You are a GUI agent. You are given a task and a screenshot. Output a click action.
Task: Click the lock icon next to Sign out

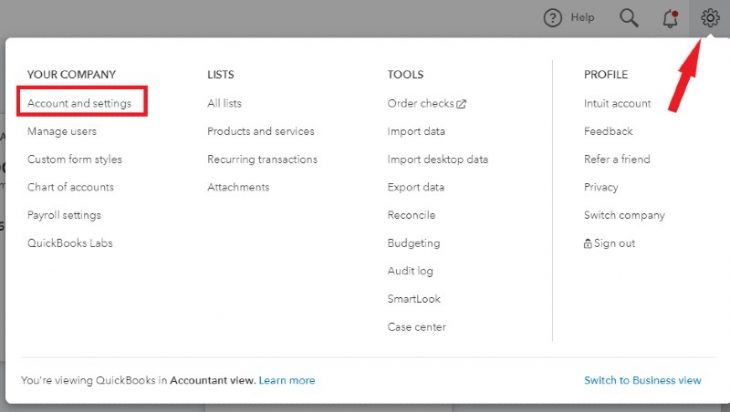[588, 243]
